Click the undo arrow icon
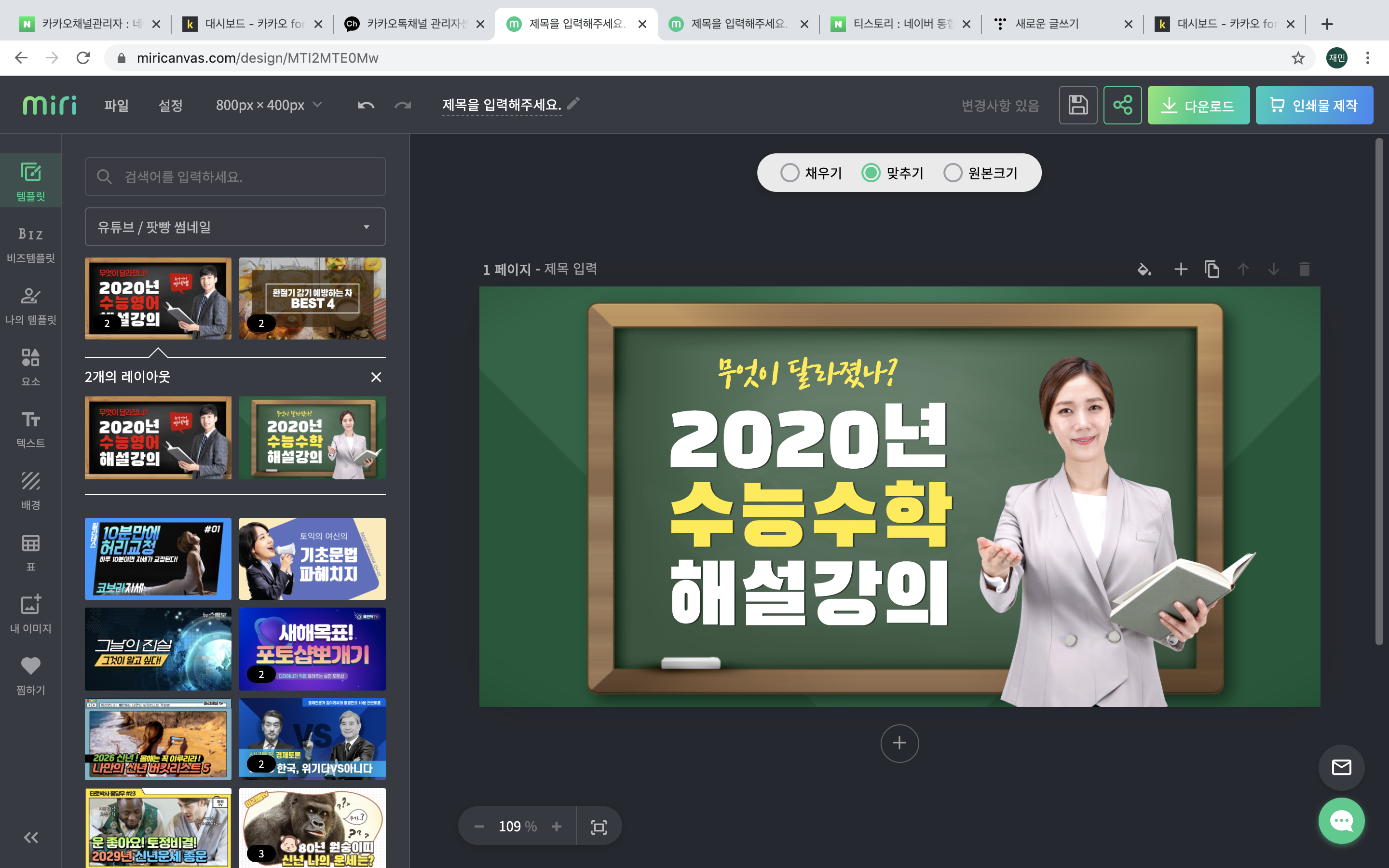Viewport: 1389px width, 868px height. [366, 105]
